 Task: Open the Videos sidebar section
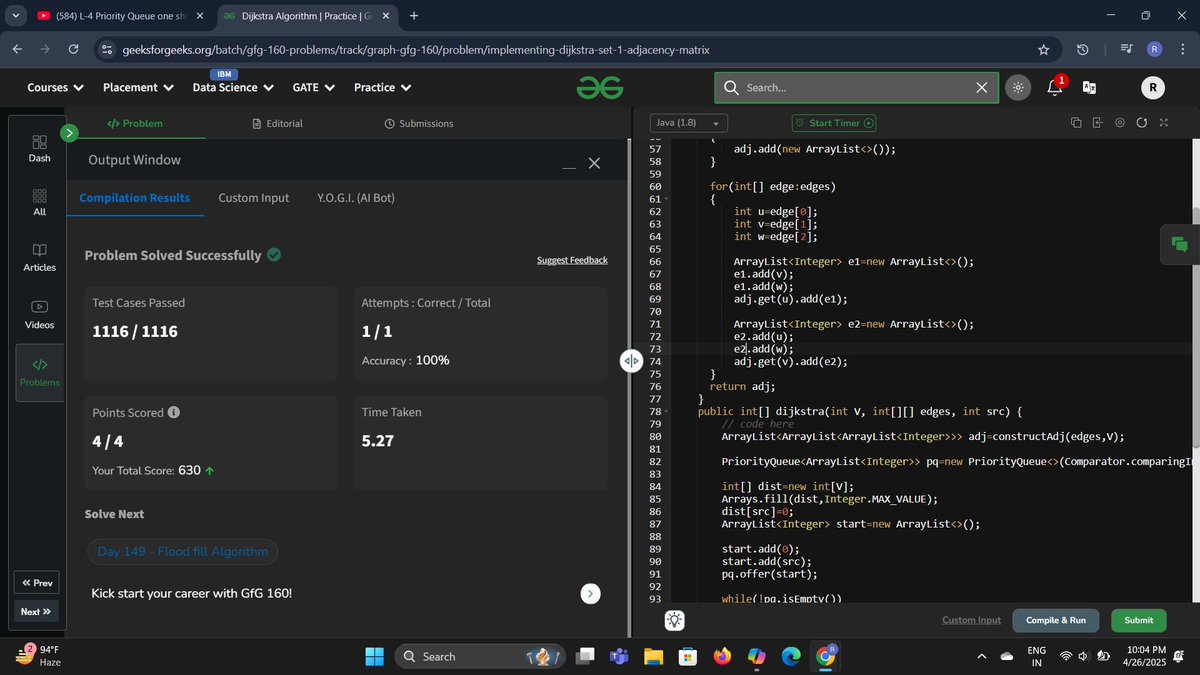tap(39, 314)
